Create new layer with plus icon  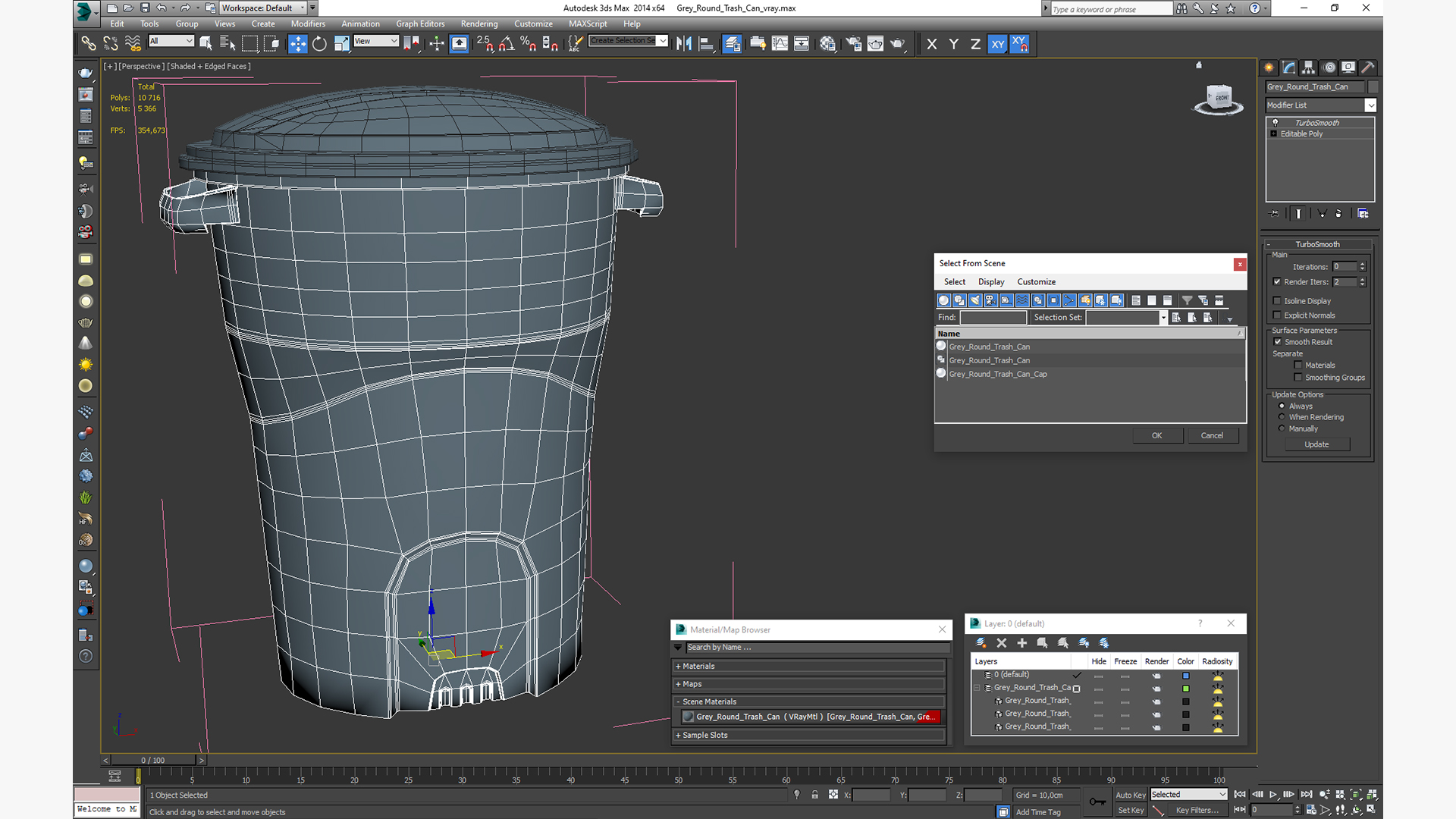point(1021,643)
